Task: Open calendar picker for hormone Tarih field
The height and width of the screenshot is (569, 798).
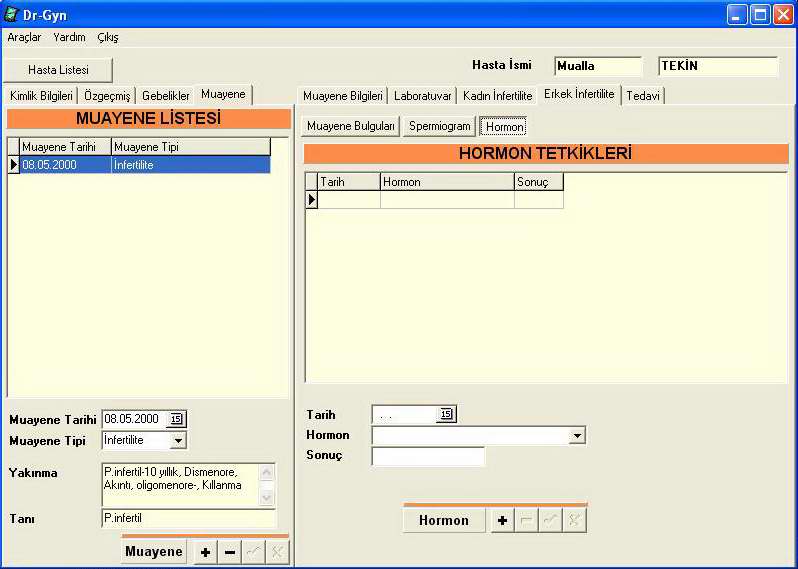Action: pyautogui.click(x=446, y=415)
